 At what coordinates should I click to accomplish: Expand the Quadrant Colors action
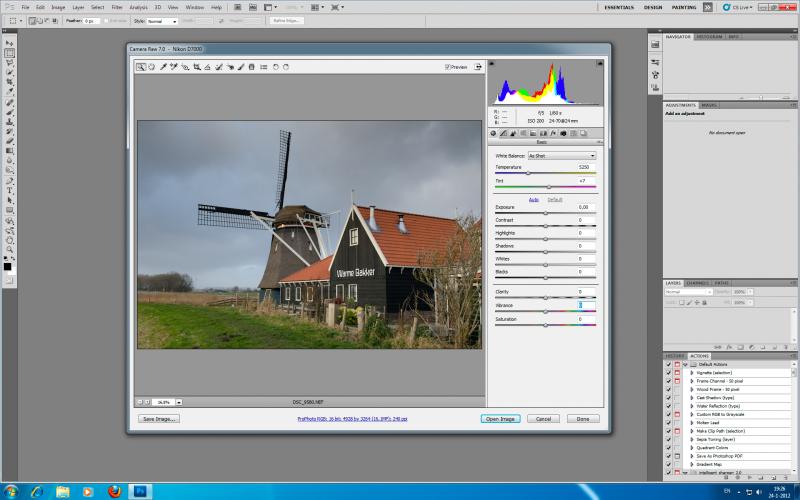[x=692, y=448]
